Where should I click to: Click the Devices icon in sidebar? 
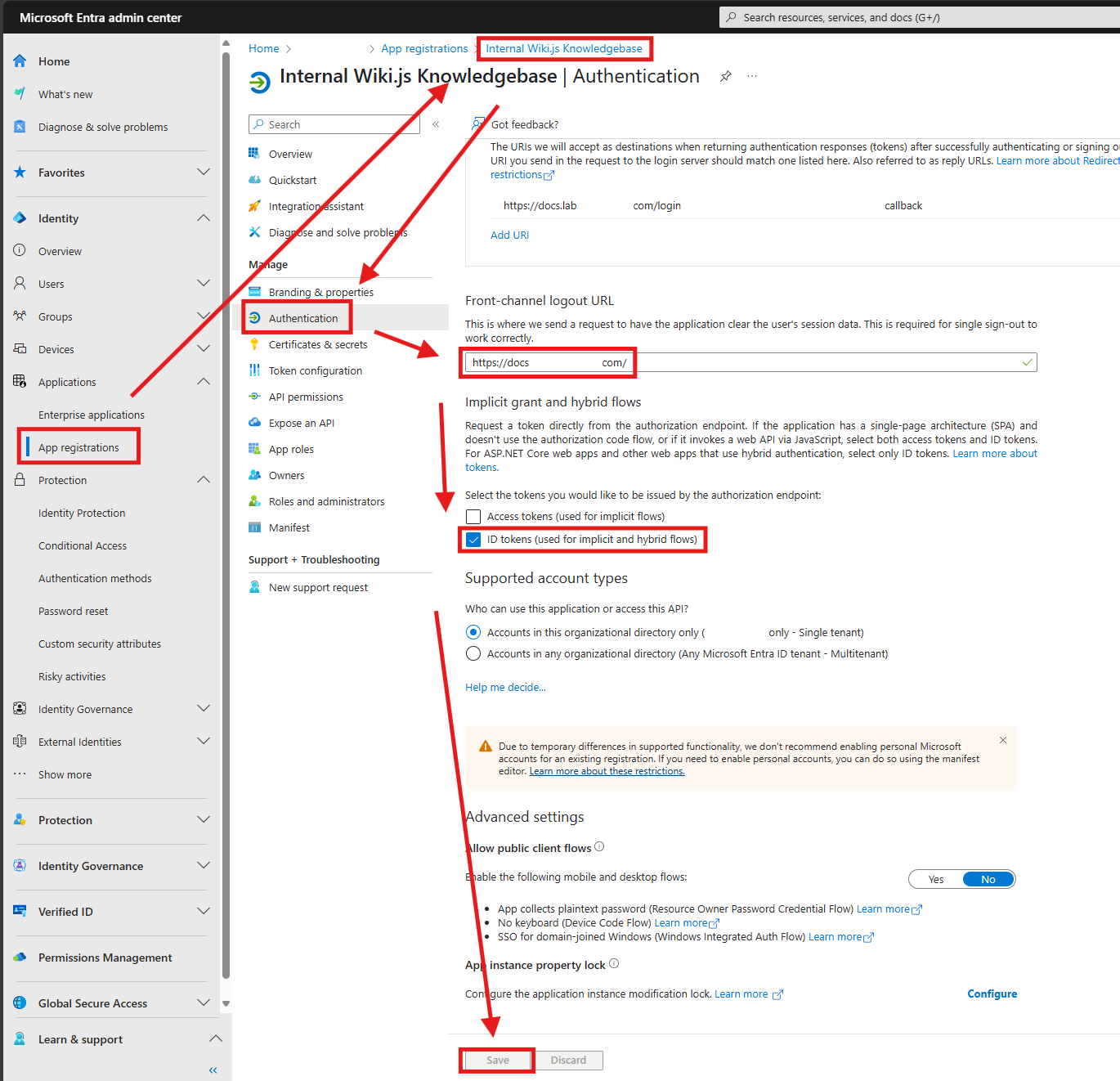coord(20,349)
